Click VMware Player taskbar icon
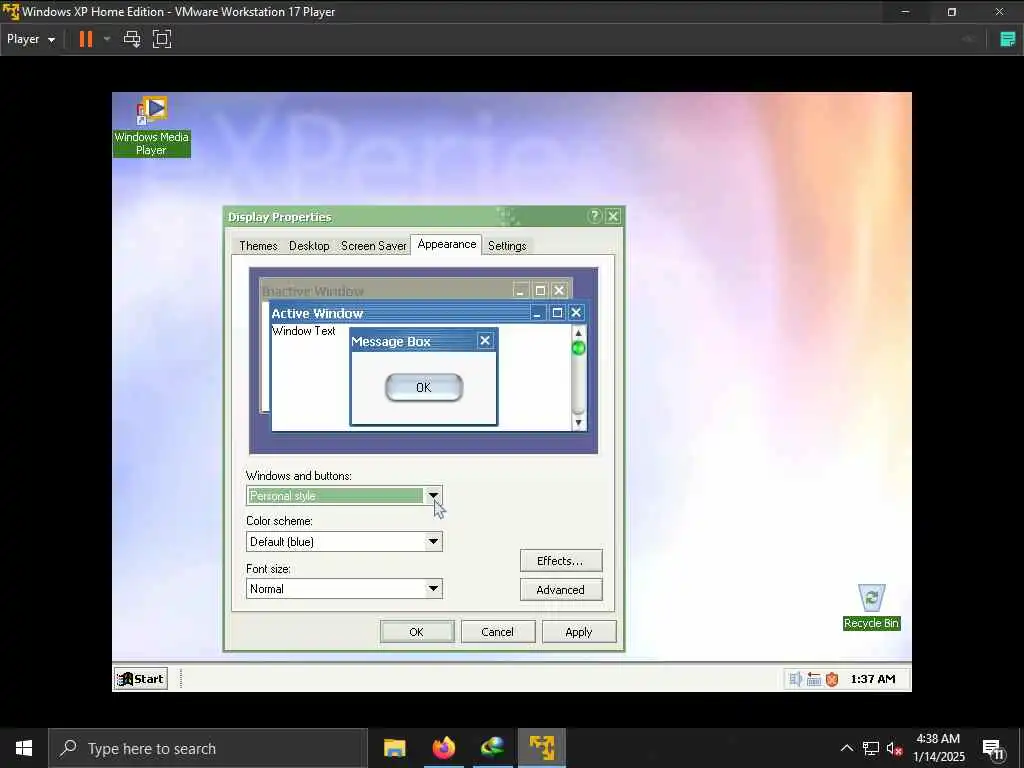 click(542, 748)
